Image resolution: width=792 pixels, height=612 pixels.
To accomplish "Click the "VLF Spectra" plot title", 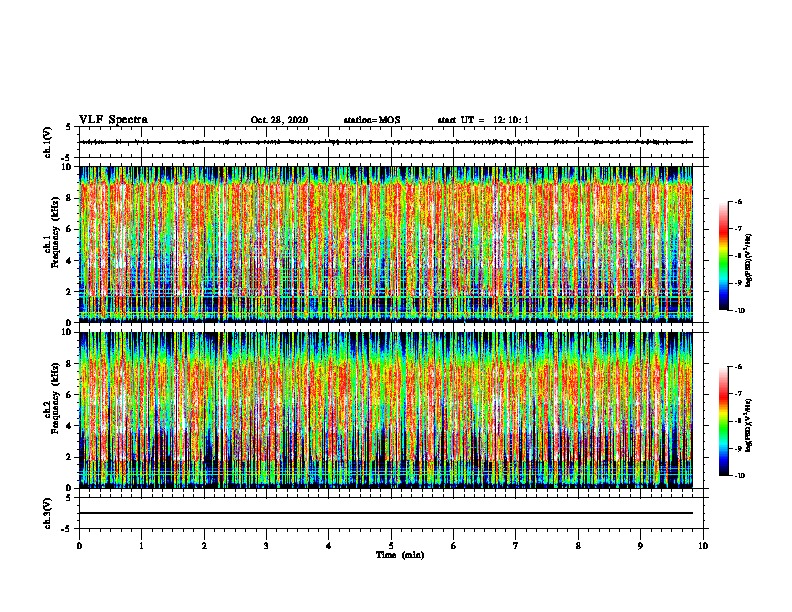I will click(113, 120).
